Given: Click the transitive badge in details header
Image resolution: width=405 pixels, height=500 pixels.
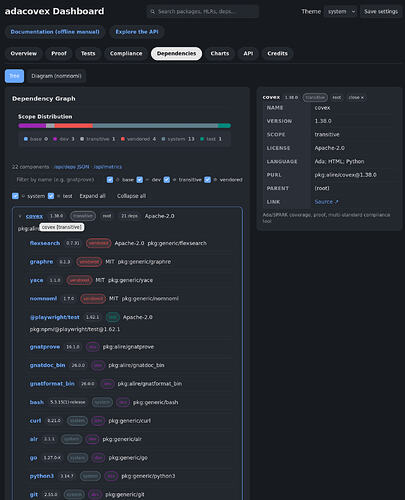Looking at the screenshot, I should pyautogui.click(x=315, y=97).
